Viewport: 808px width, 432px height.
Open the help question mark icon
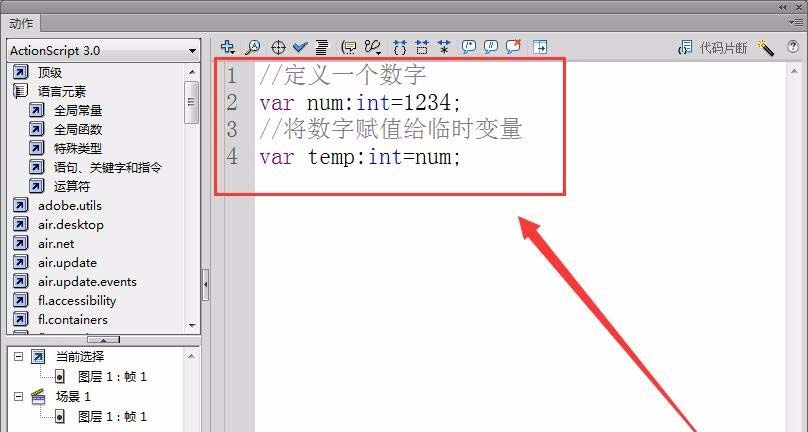click(793, 47)
